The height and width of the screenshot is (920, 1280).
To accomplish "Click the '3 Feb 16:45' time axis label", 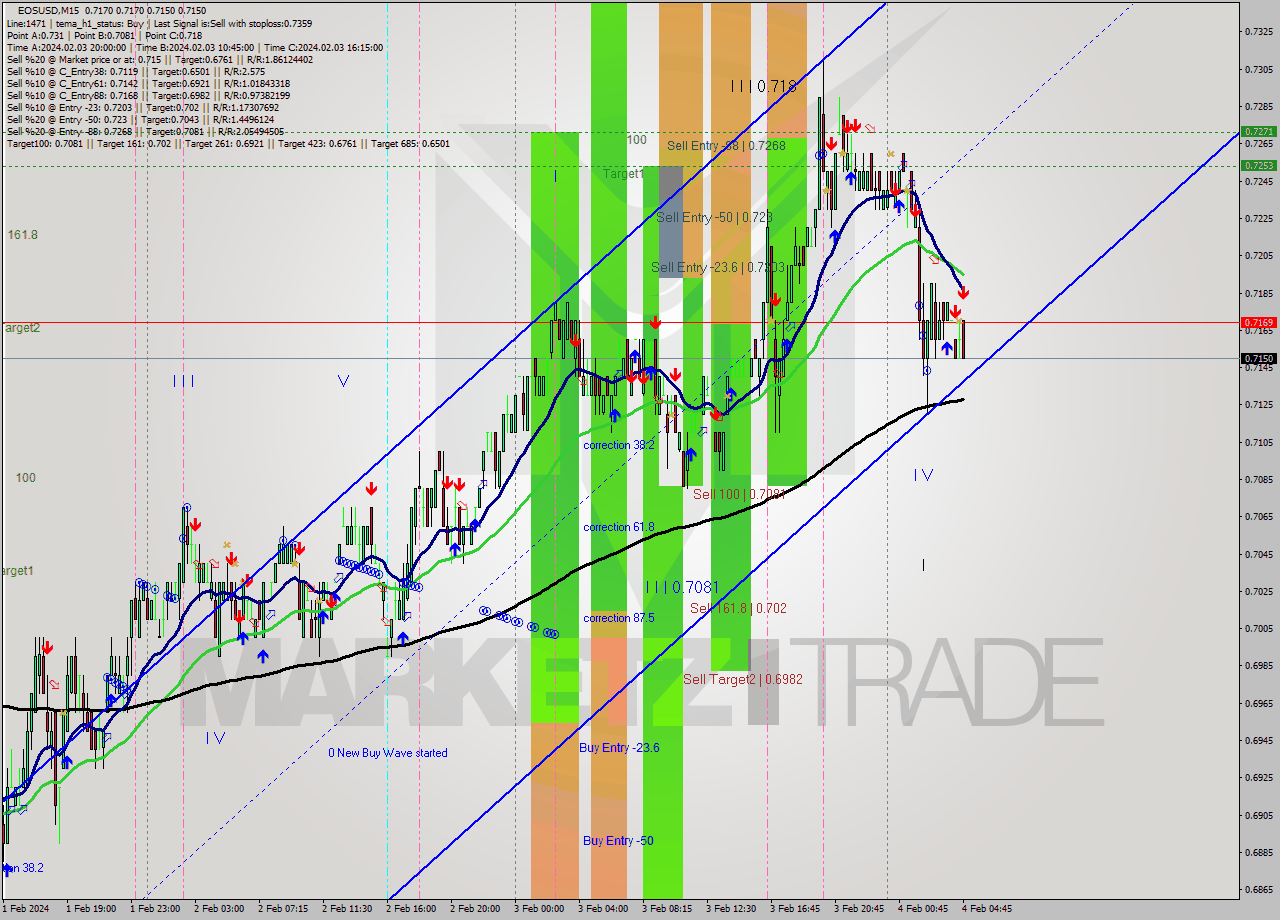I will pos(795,909).
